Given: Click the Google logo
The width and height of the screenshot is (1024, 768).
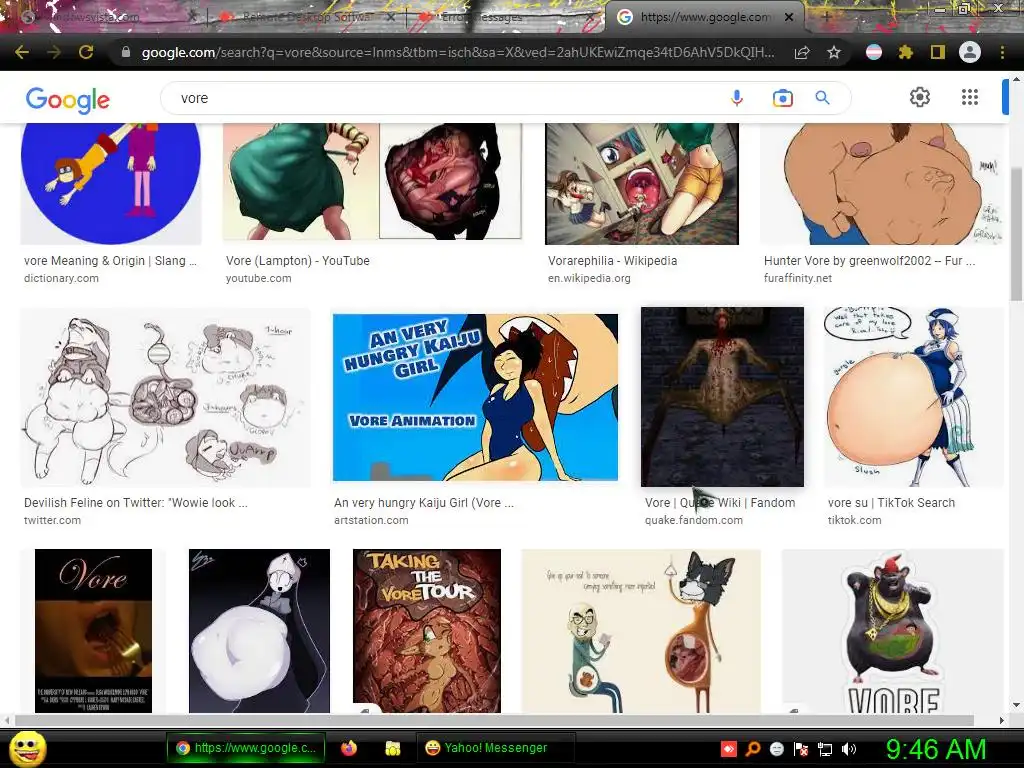Looking at the screenshot, I should tap(67, 99).
